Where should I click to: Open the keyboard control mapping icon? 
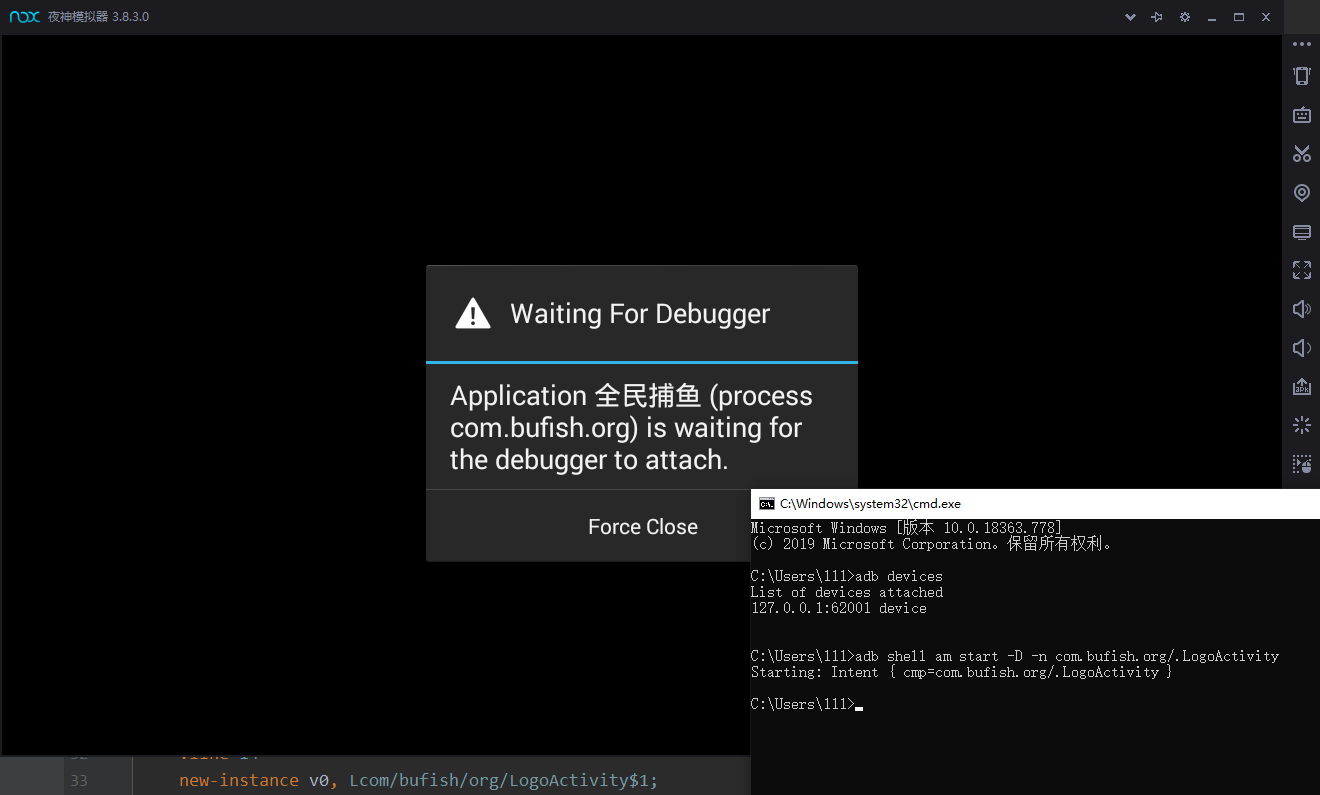point(1301,115)
